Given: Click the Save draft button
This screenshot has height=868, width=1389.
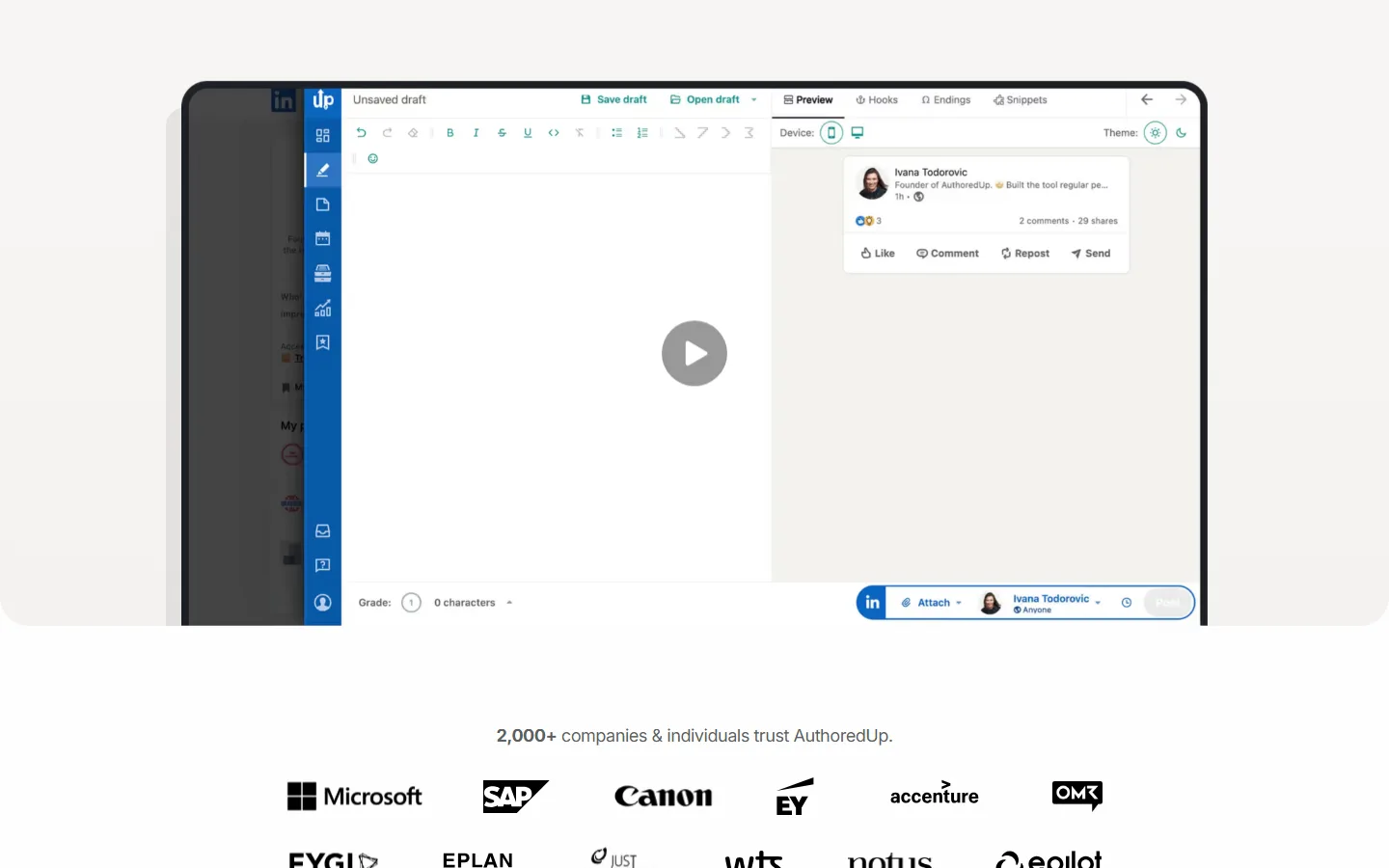Looking at the screenshot, I should 613,100.
